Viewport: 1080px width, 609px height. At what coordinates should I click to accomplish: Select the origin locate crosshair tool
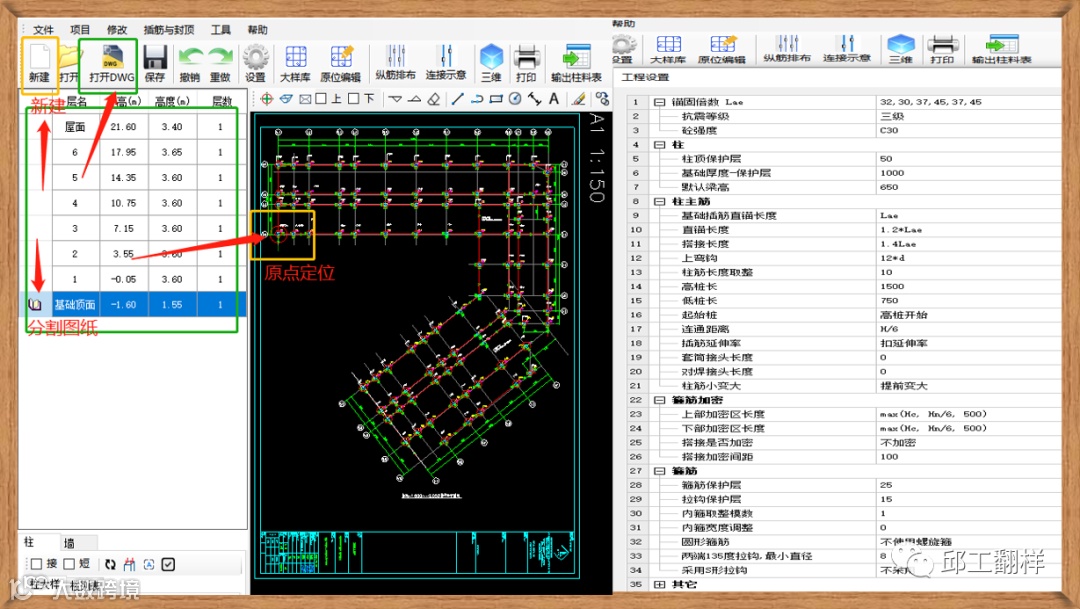[267, 99]
